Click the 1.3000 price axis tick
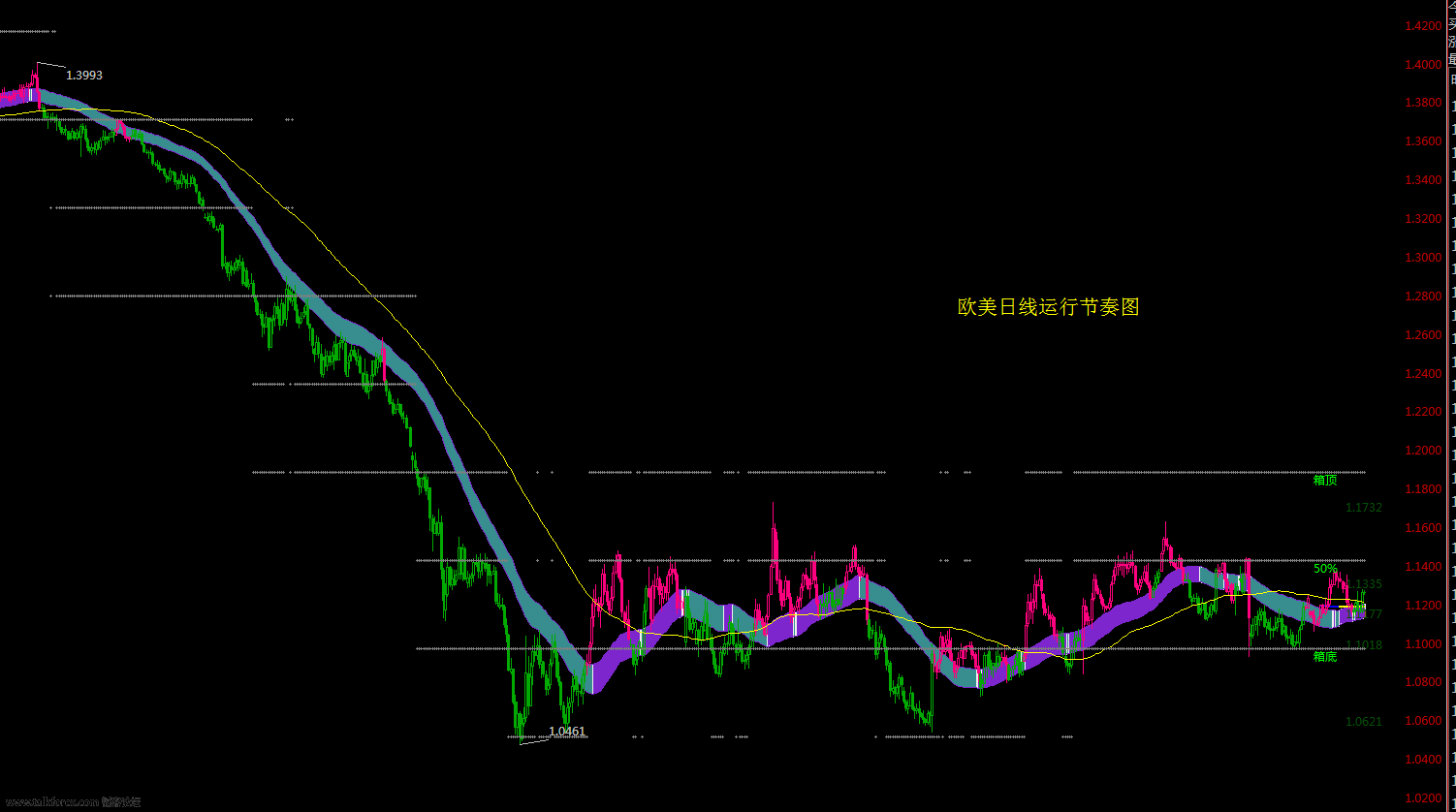 coord(1423,258)
